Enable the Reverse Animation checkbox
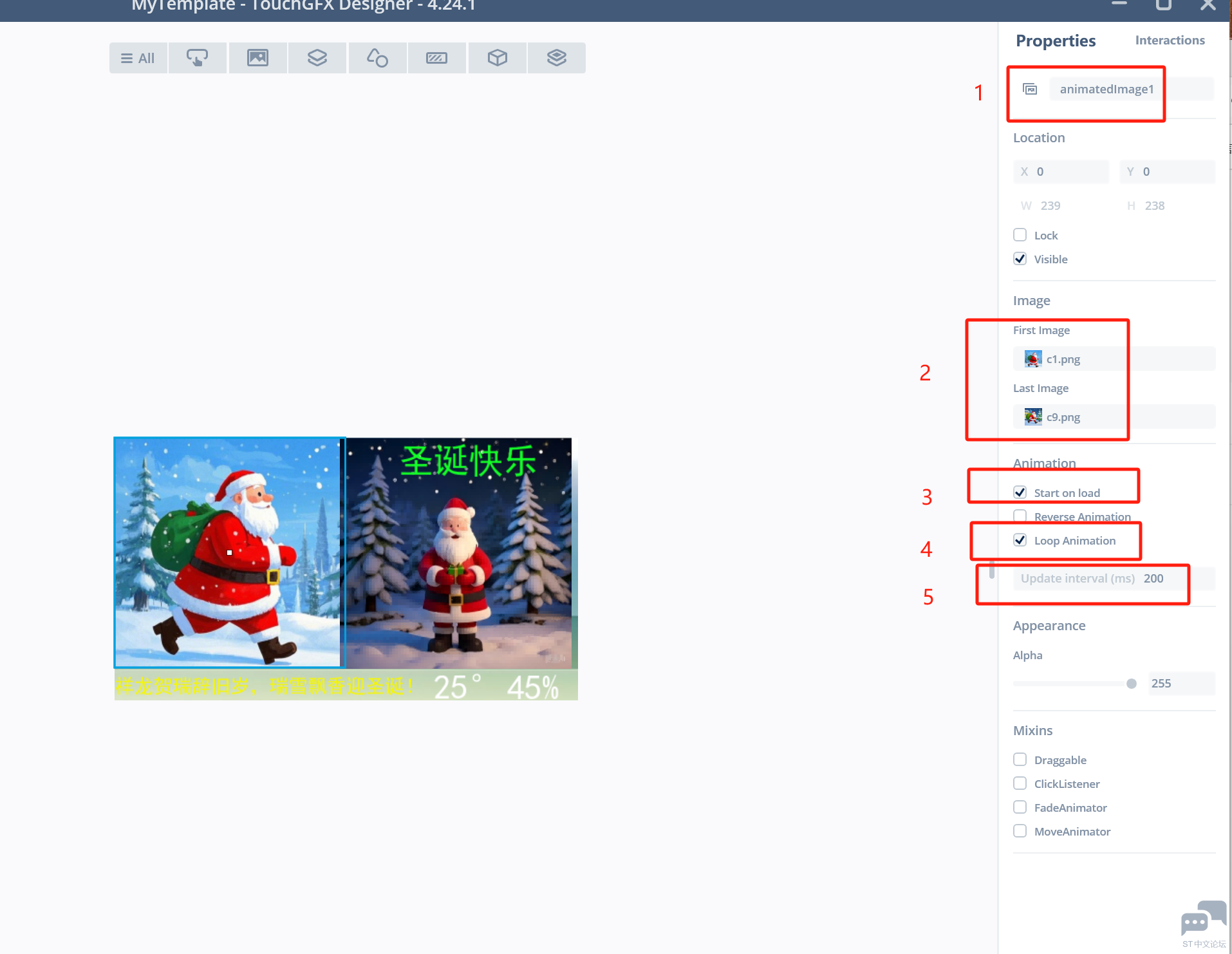 (x=1020, y=516)
